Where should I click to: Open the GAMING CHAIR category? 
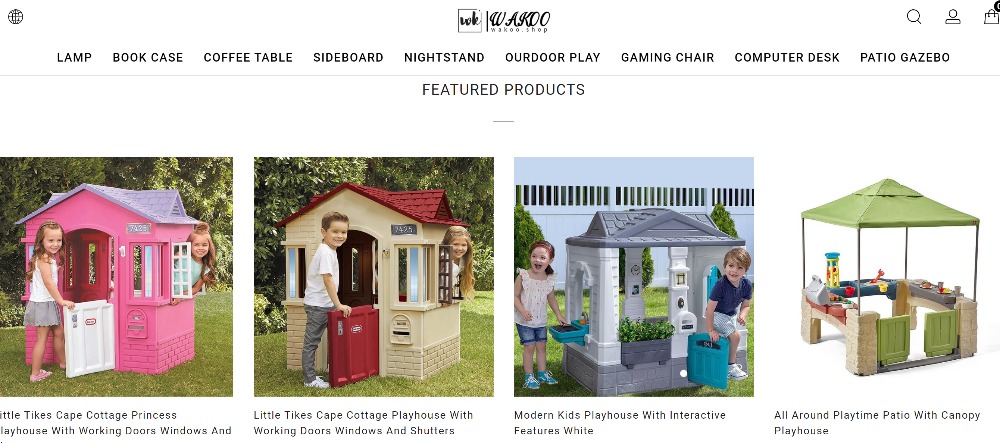point(668,57)
